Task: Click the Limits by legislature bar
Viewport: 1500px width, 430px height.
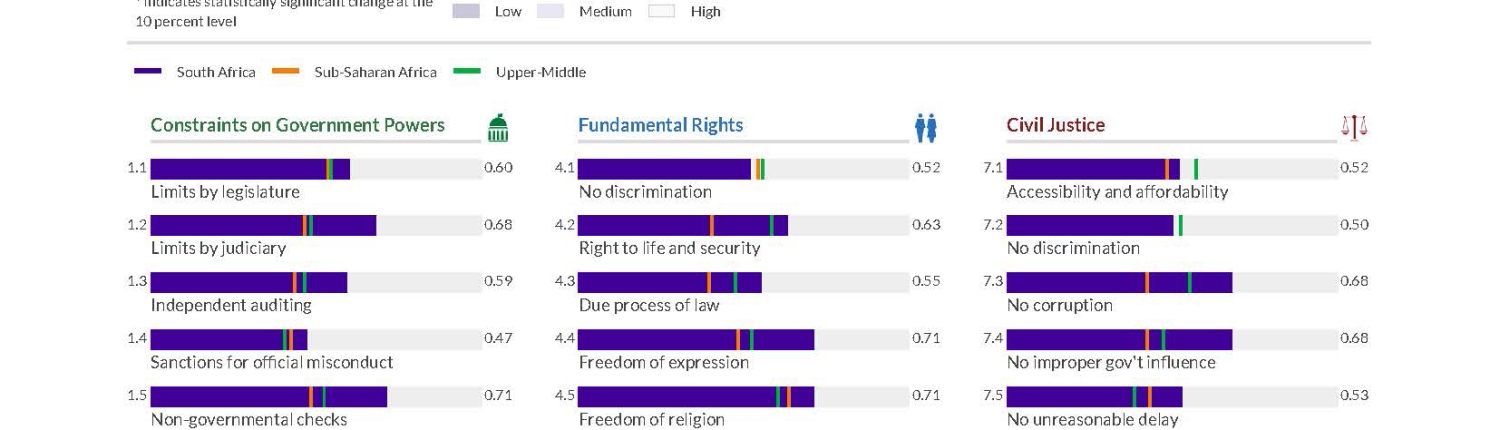Action: tap(250, 169)
